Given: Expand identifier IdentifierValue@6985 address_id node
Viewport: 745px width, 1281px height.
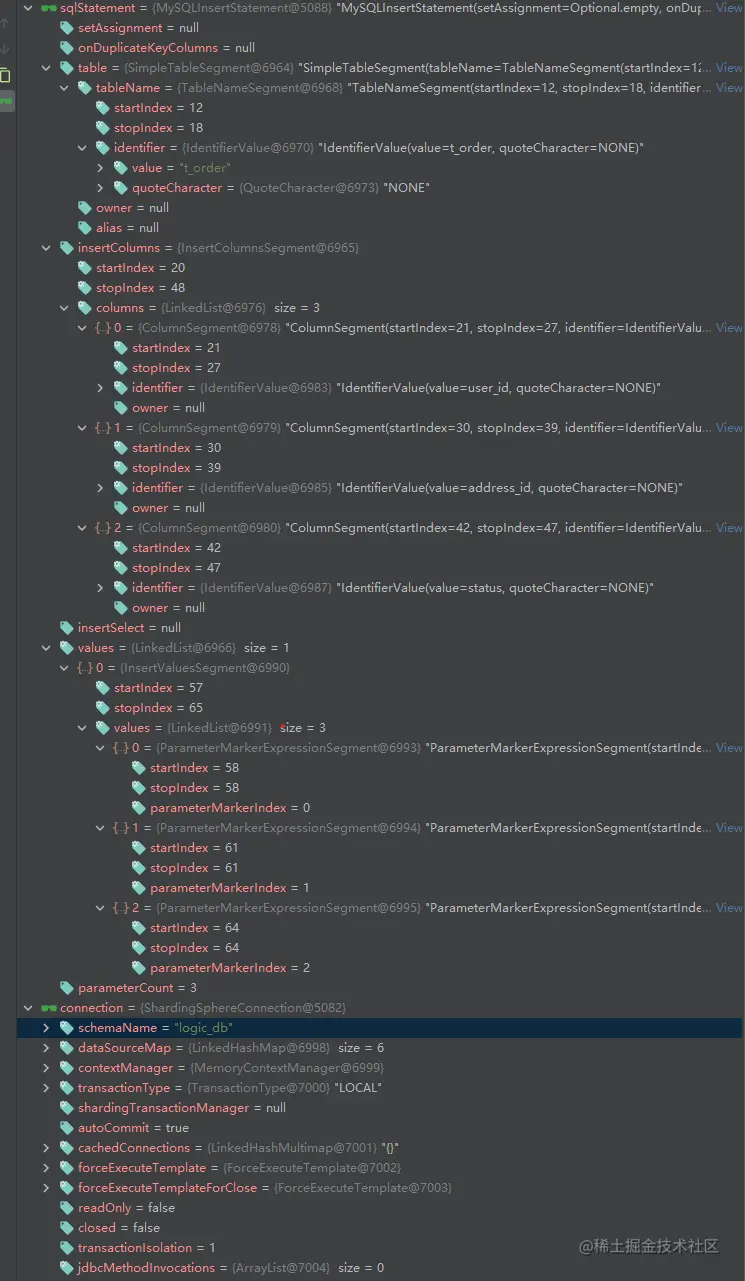Looking at the screenshot, I should click(100, 488).
